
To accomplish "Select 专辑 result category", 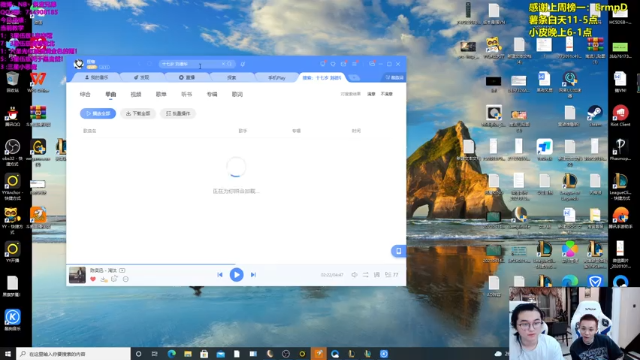I will click(212, 94).
